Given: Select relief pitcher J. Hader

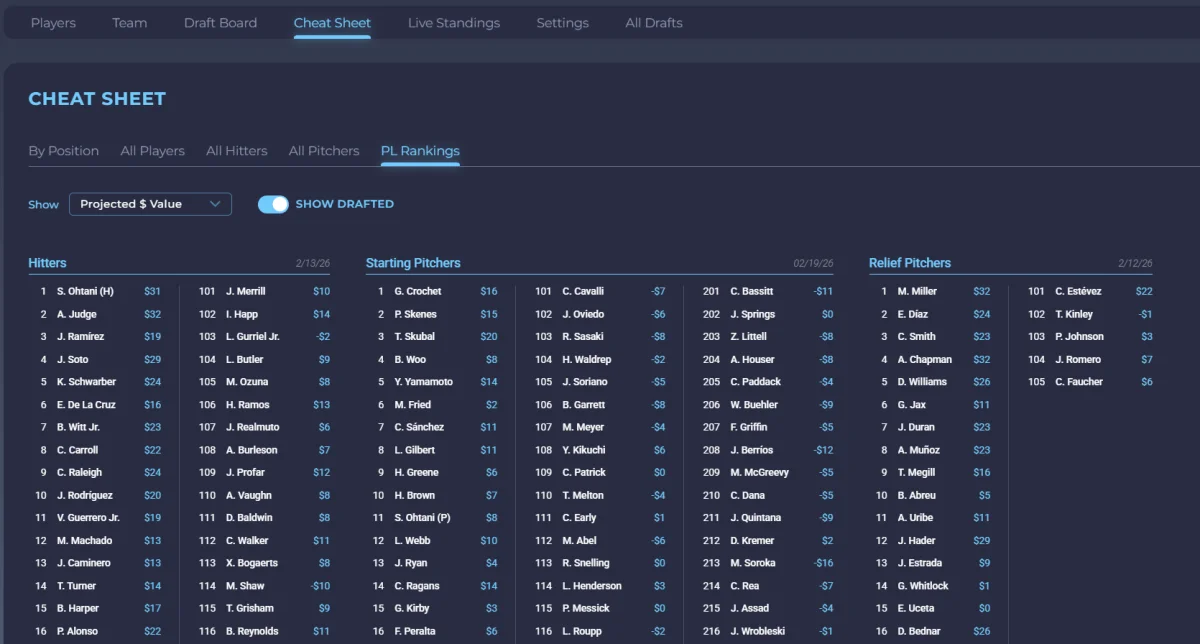Looking at the screenshot, I should pyautogui.click(x=916, y=540).
